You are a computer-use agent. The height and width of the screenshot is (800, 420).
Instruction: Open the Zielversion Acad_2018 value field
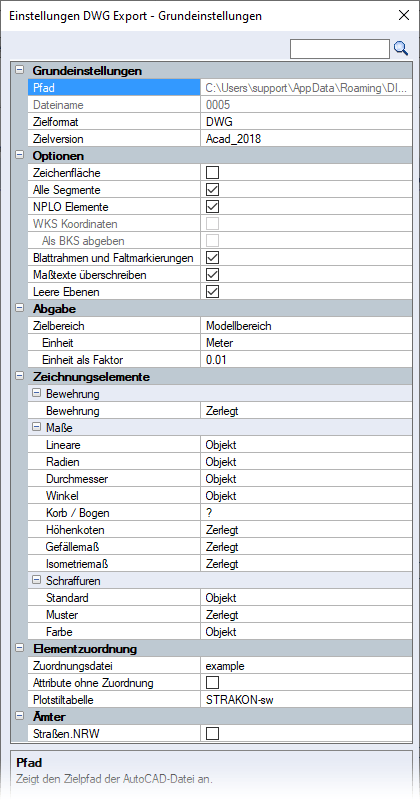click(306, 139)
